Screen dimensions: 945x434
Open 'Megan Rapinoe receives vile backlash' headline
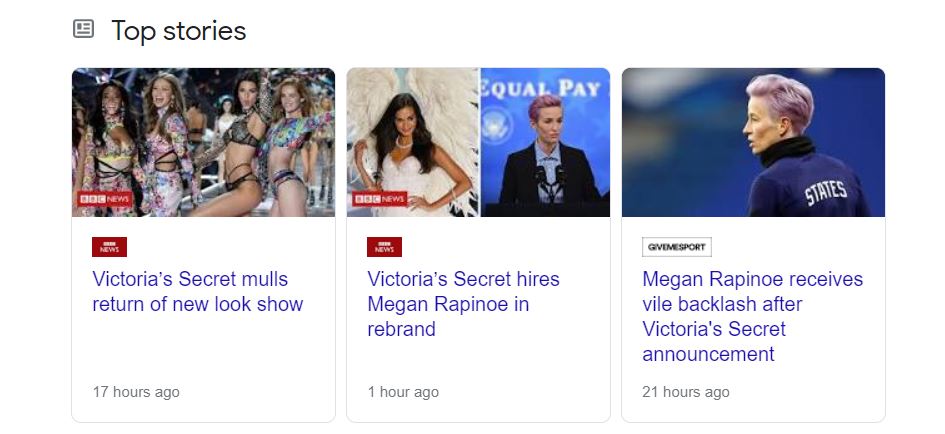coord(752,316)
